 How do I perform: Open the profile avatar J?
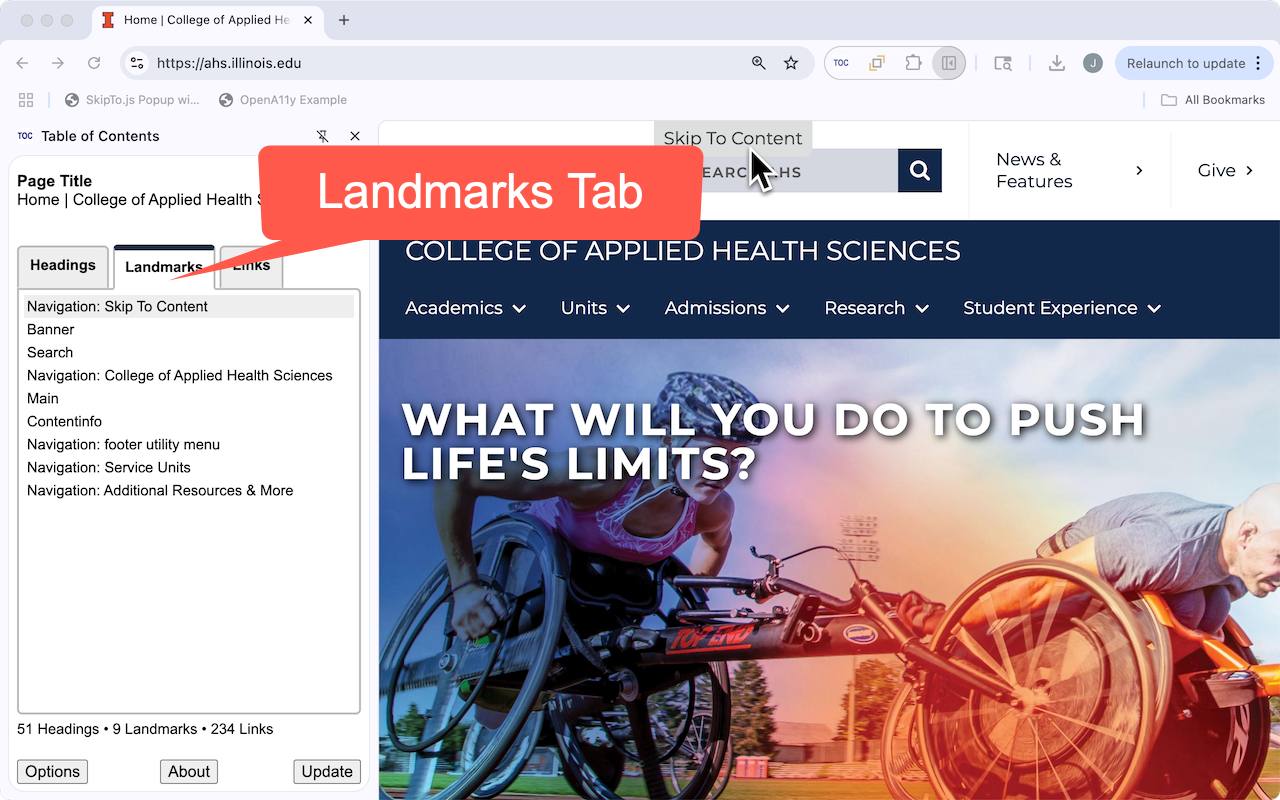tap(1093, 63)
